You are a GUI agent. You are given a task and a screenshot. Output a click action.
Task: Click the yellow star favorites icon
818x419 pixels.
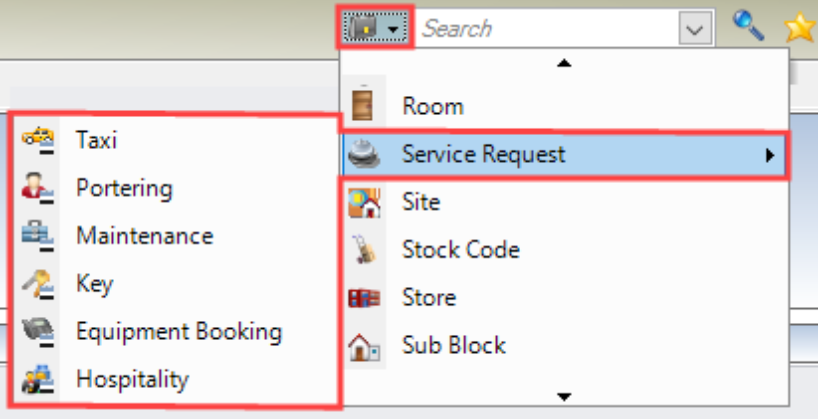(x=800, y=28)
